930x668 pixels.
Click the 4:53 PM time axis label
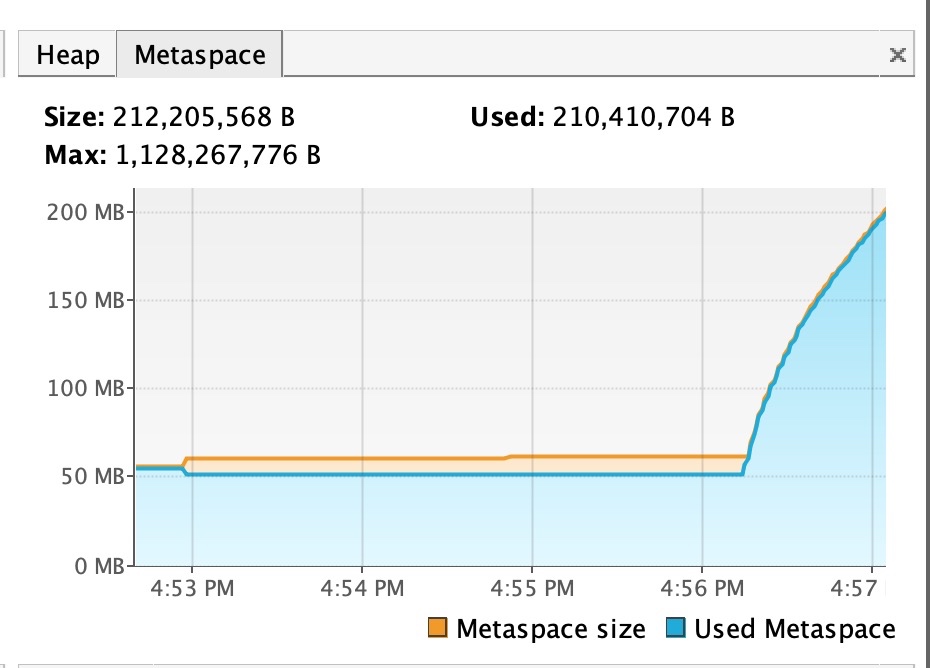[193, 588]
